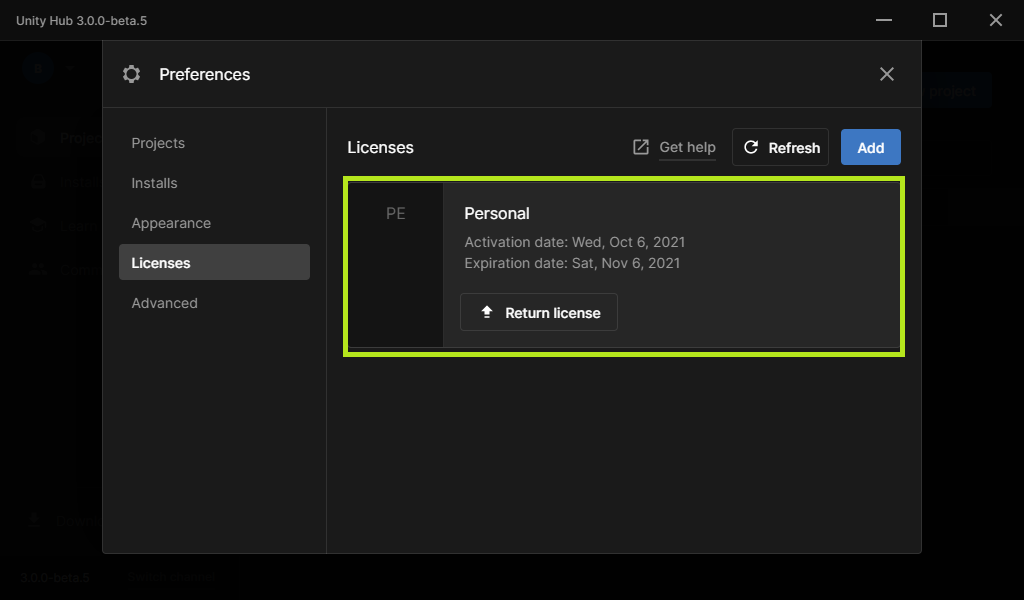Open the Projects preferences section
This screenshot has height=600, width=1024.
[x=158, y=143]
